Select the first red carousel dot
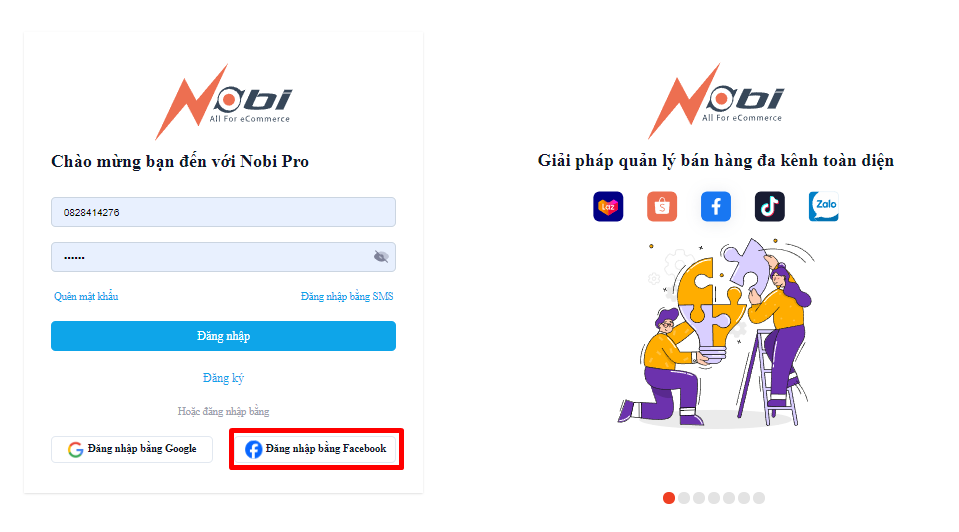The height and width of the screenshot is (532, 959). 669,498
